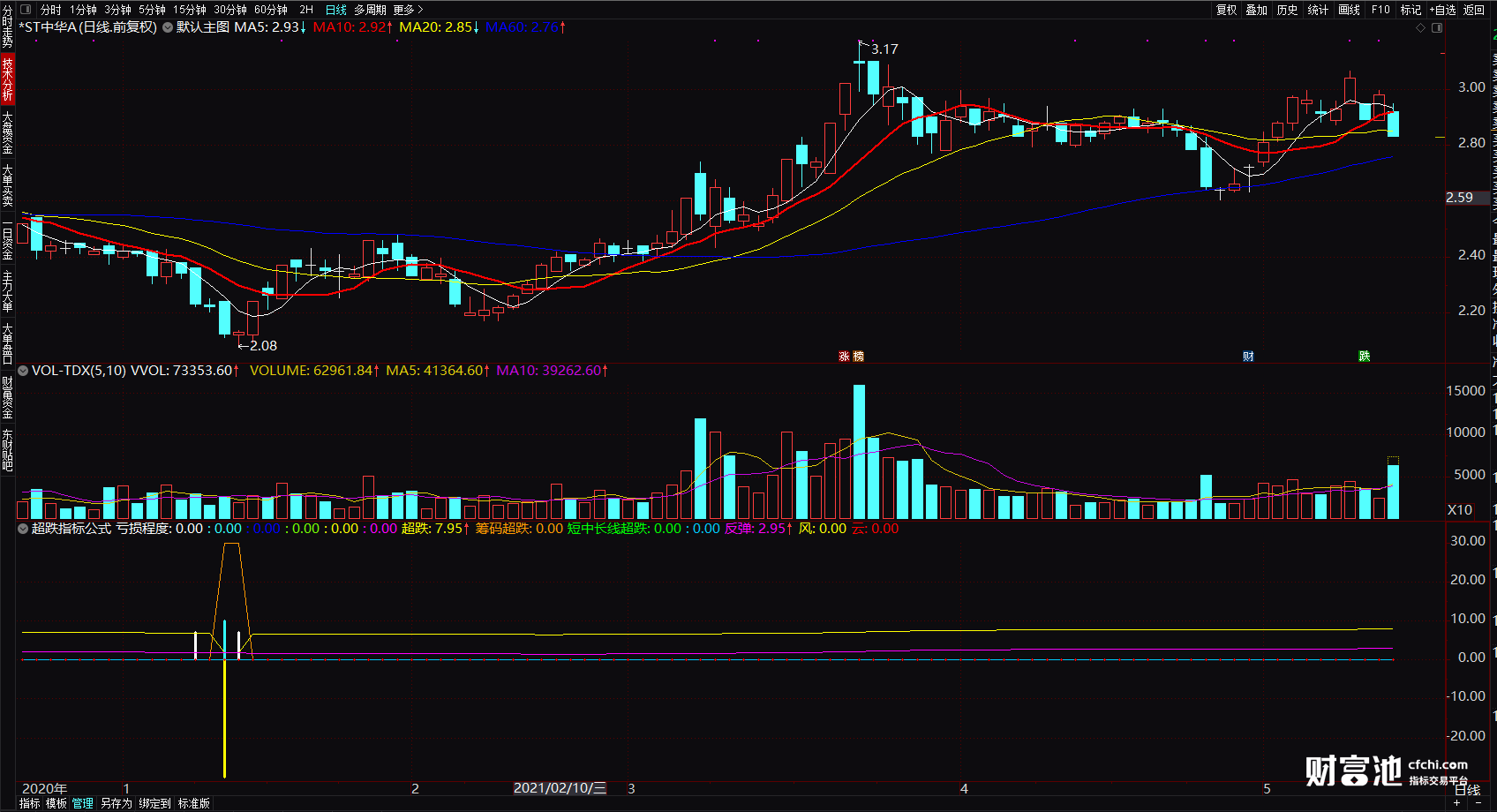Select the 日线 daily period
The image size is (1497, 812).
[336, 10]
